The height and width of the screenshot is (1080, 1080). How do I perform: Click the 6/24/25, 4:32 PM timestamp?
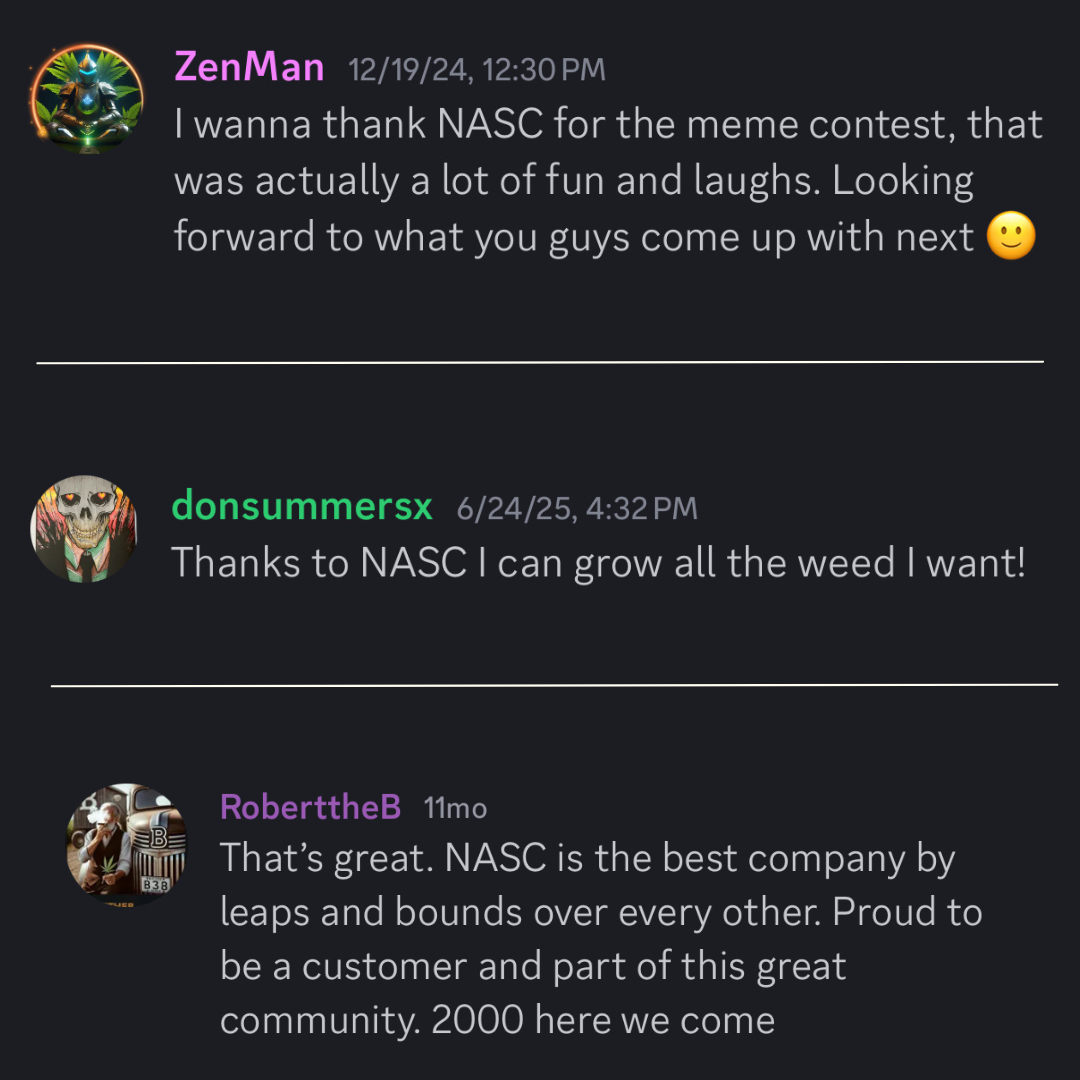click(577, 509)
